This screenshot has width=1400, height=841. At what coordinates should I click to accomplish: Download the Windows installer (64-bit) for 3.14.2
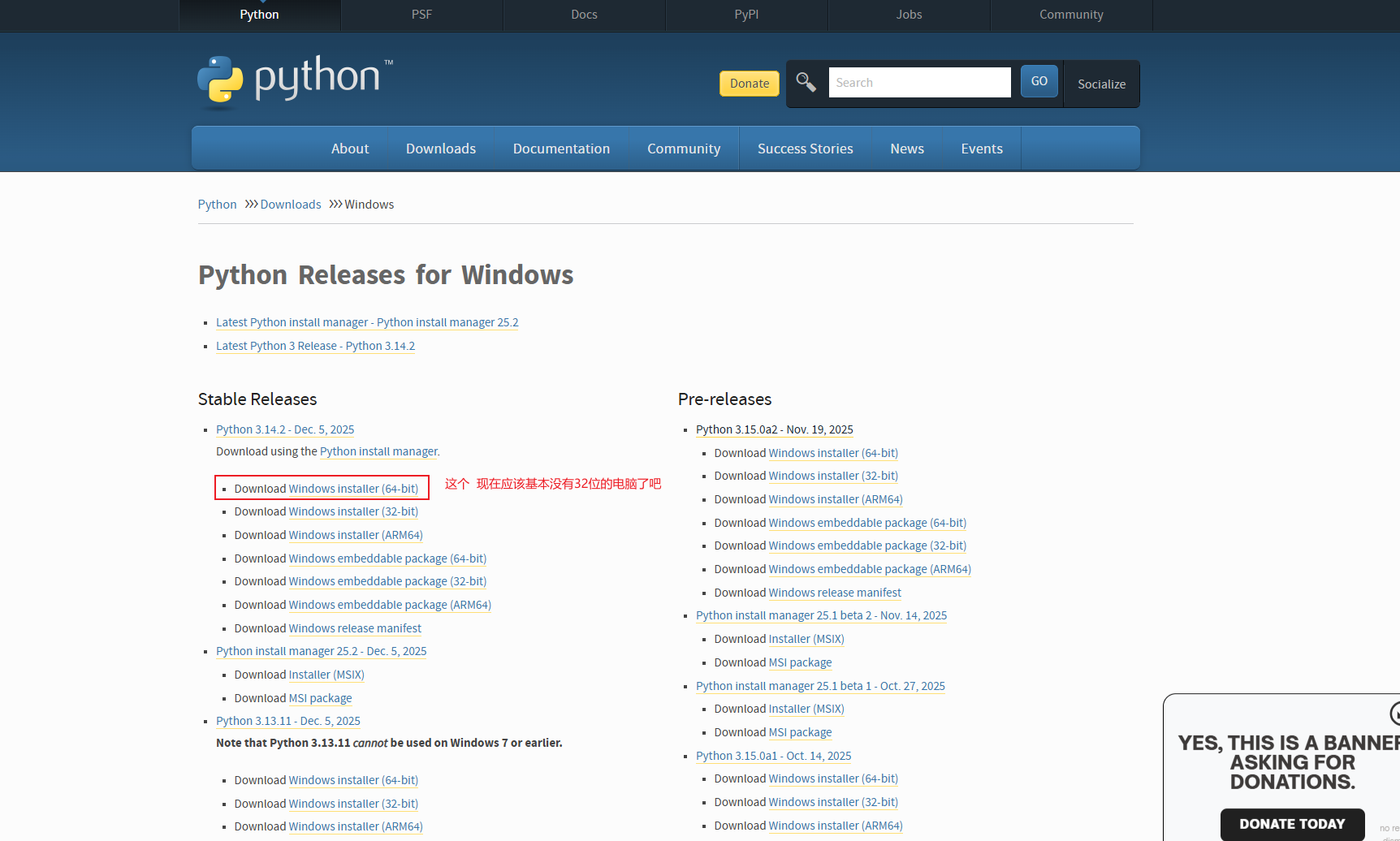click(353, 488)
